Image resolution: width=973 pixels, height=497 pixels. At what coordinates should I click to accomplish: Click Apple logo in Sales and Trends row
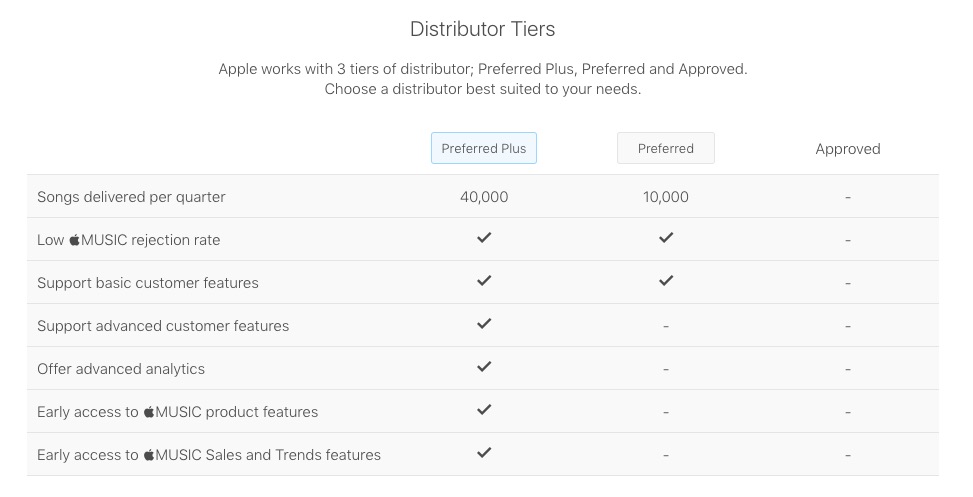coord(149,454)
